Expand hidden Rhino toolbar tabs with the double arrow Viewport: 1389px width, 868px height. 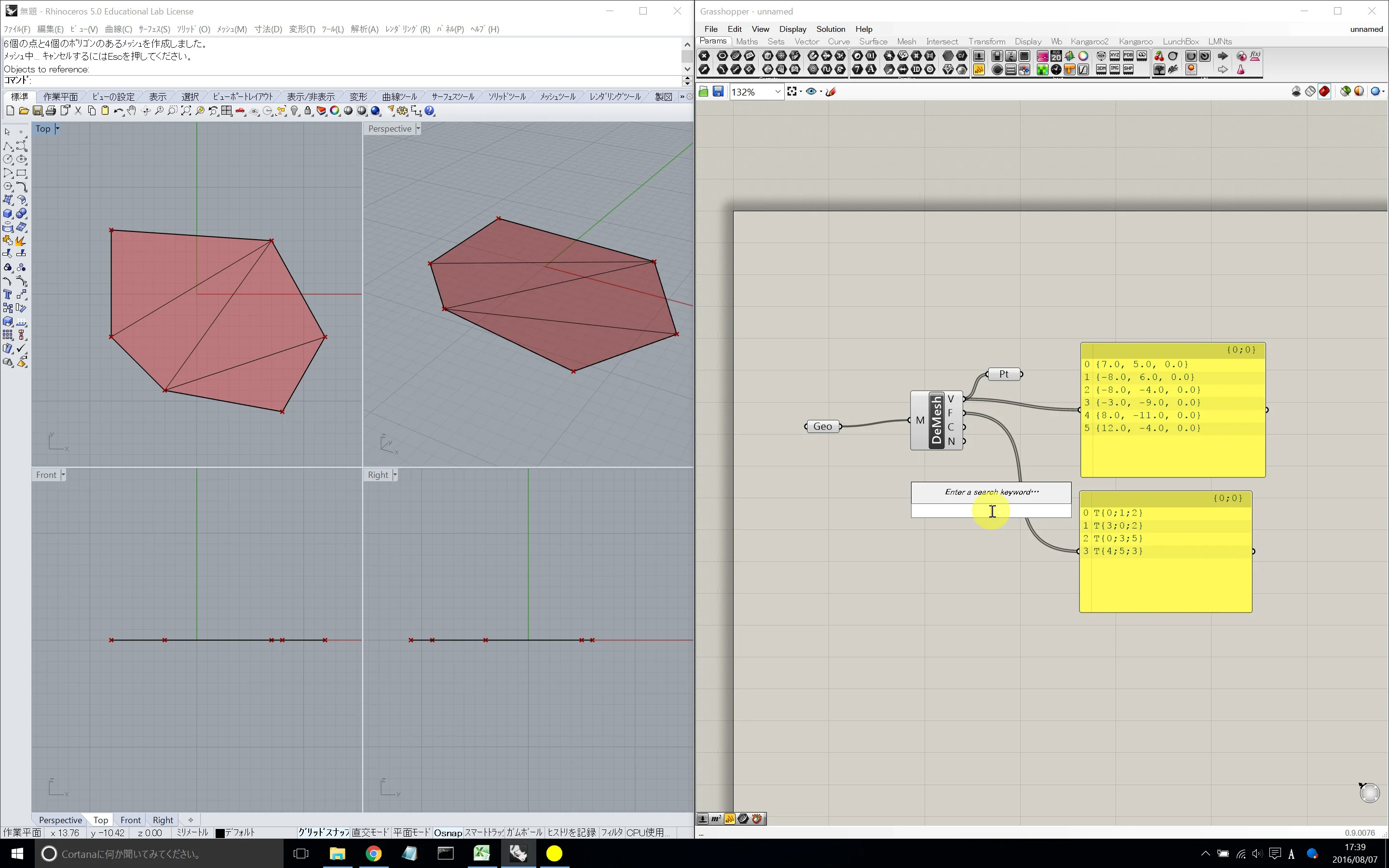(x=682, y=96)
